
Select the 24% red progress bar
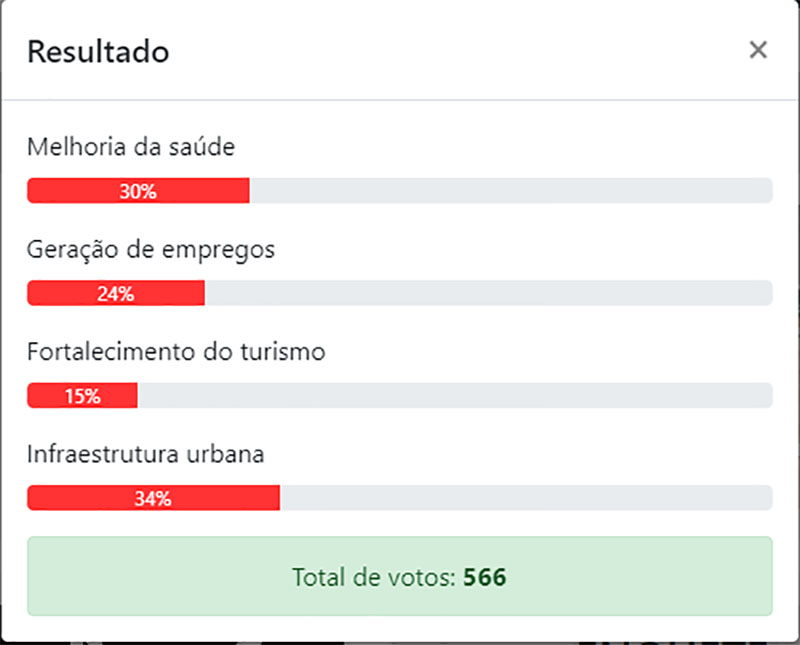coord(116,293)
